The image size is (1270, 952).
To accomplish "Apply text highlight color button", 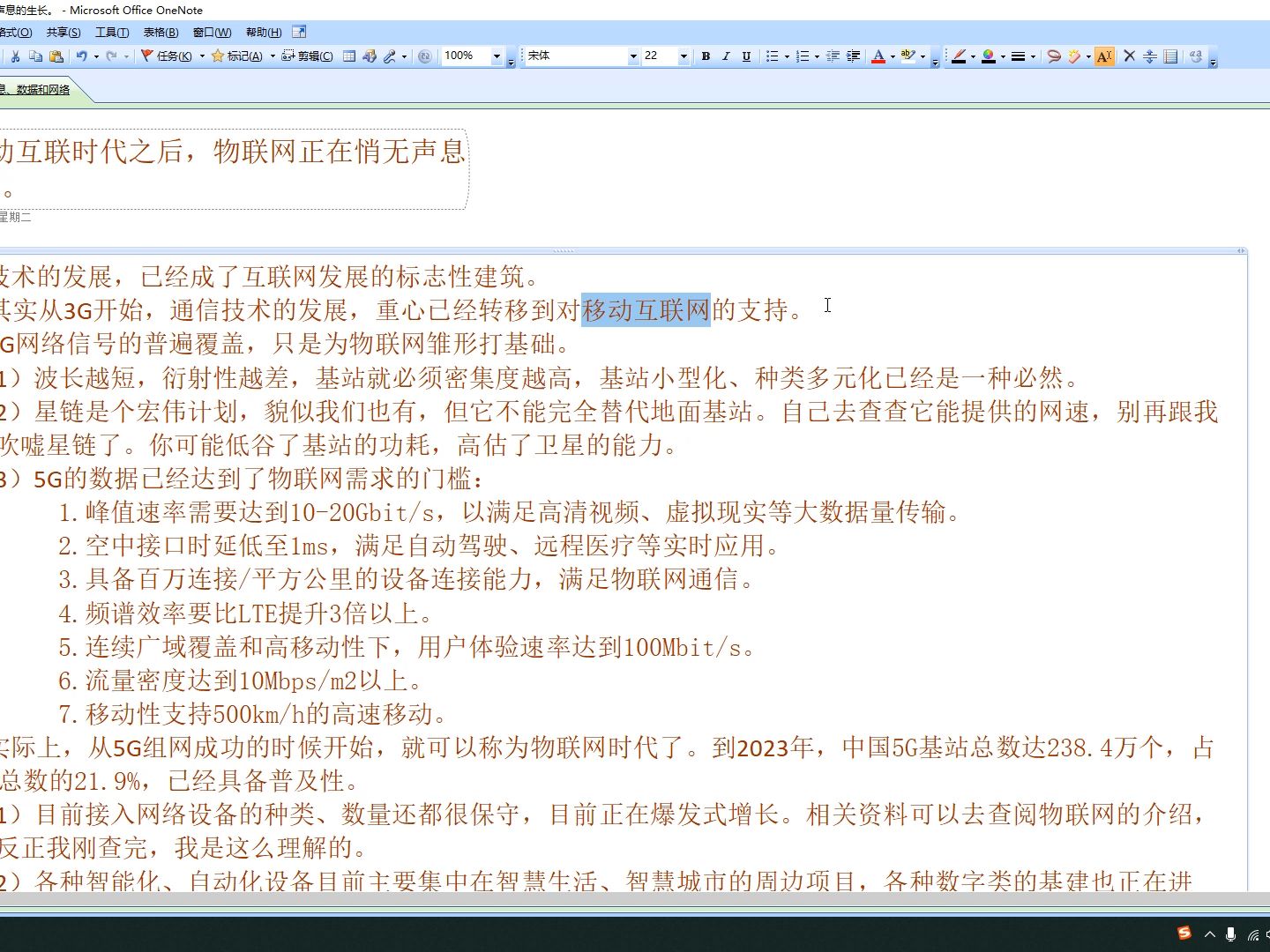I will 908,56.
